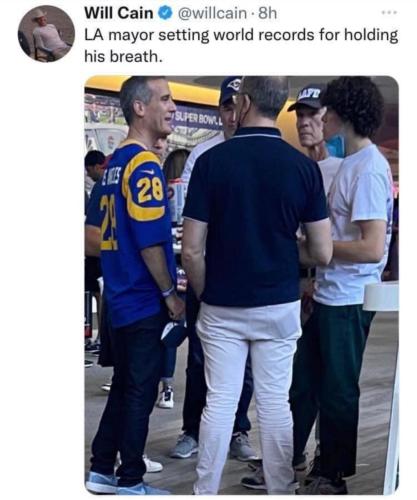Click the LAFD cap in the photo
The image size is (417, 500).
coord(307,97)
